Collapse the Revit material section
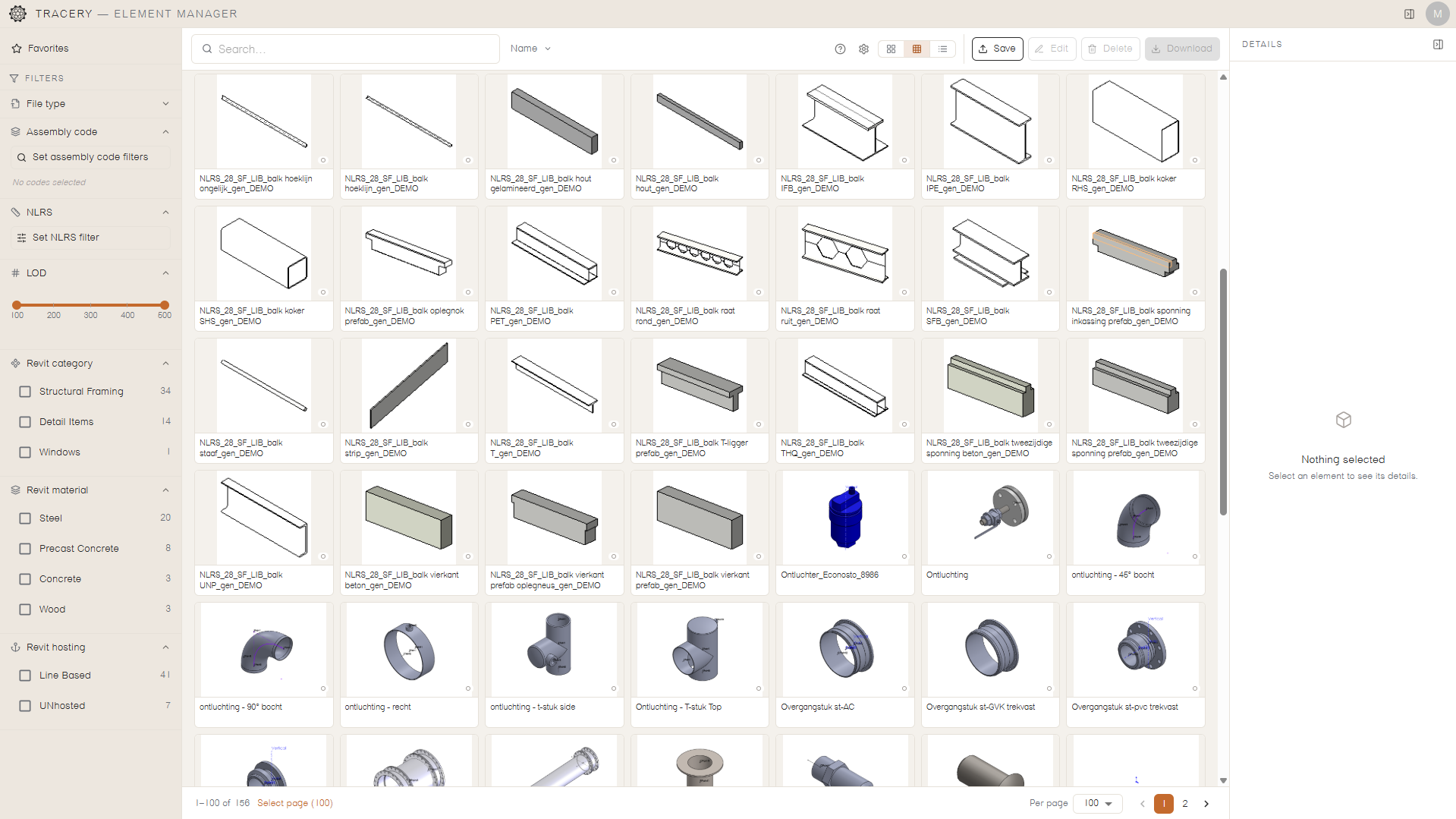This screenshot has height=819, width=1456. click(165, 490)
